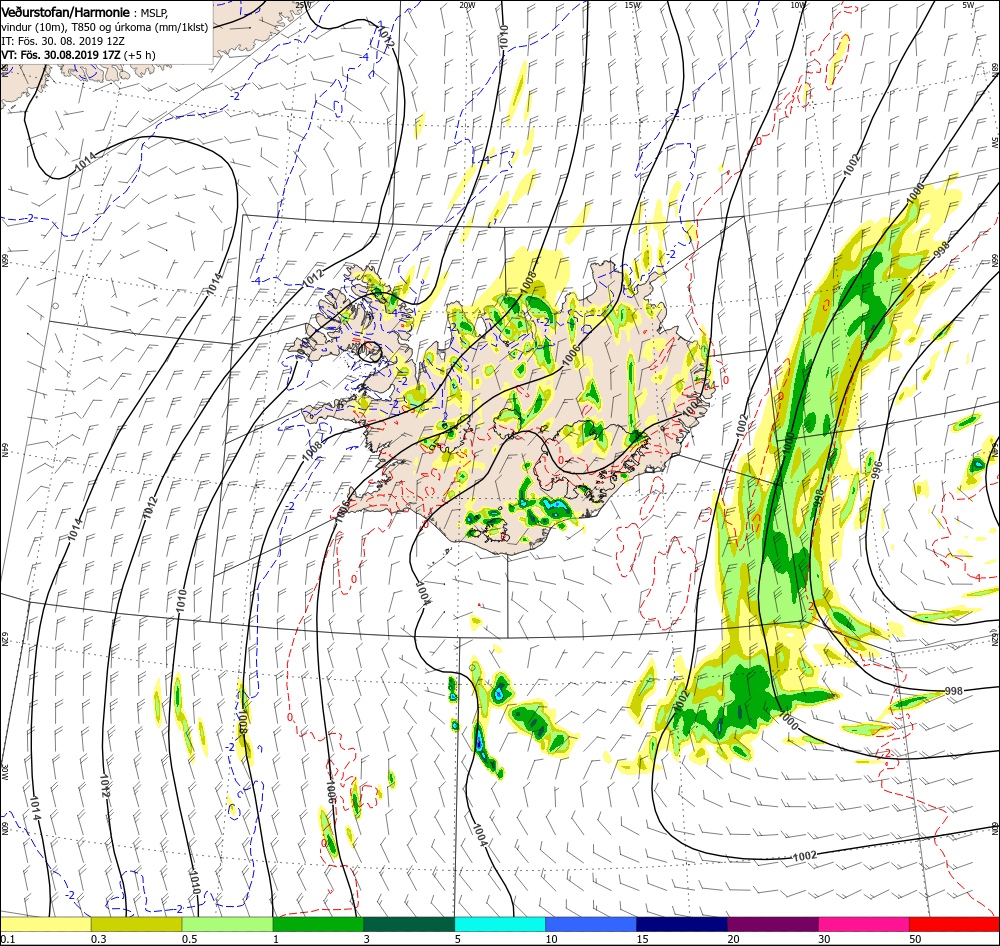Image resolution: width=1000 pixels, height=946 pixels.
Task: Click the '15W' longitude label at top
Action: click(x=632, y=5)
